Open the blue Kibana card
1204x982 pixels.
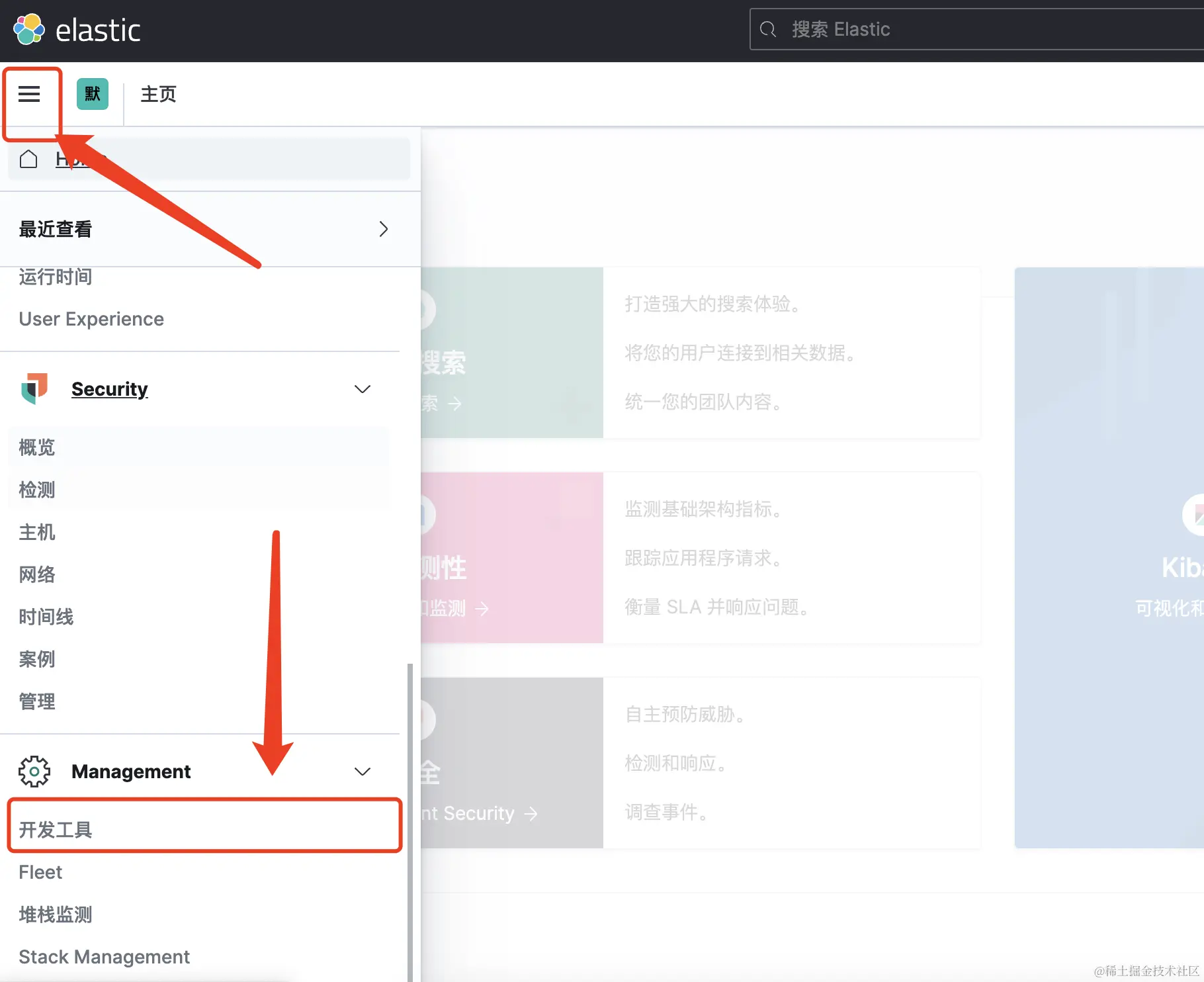pyautogui.click(x=1109, y=557)
